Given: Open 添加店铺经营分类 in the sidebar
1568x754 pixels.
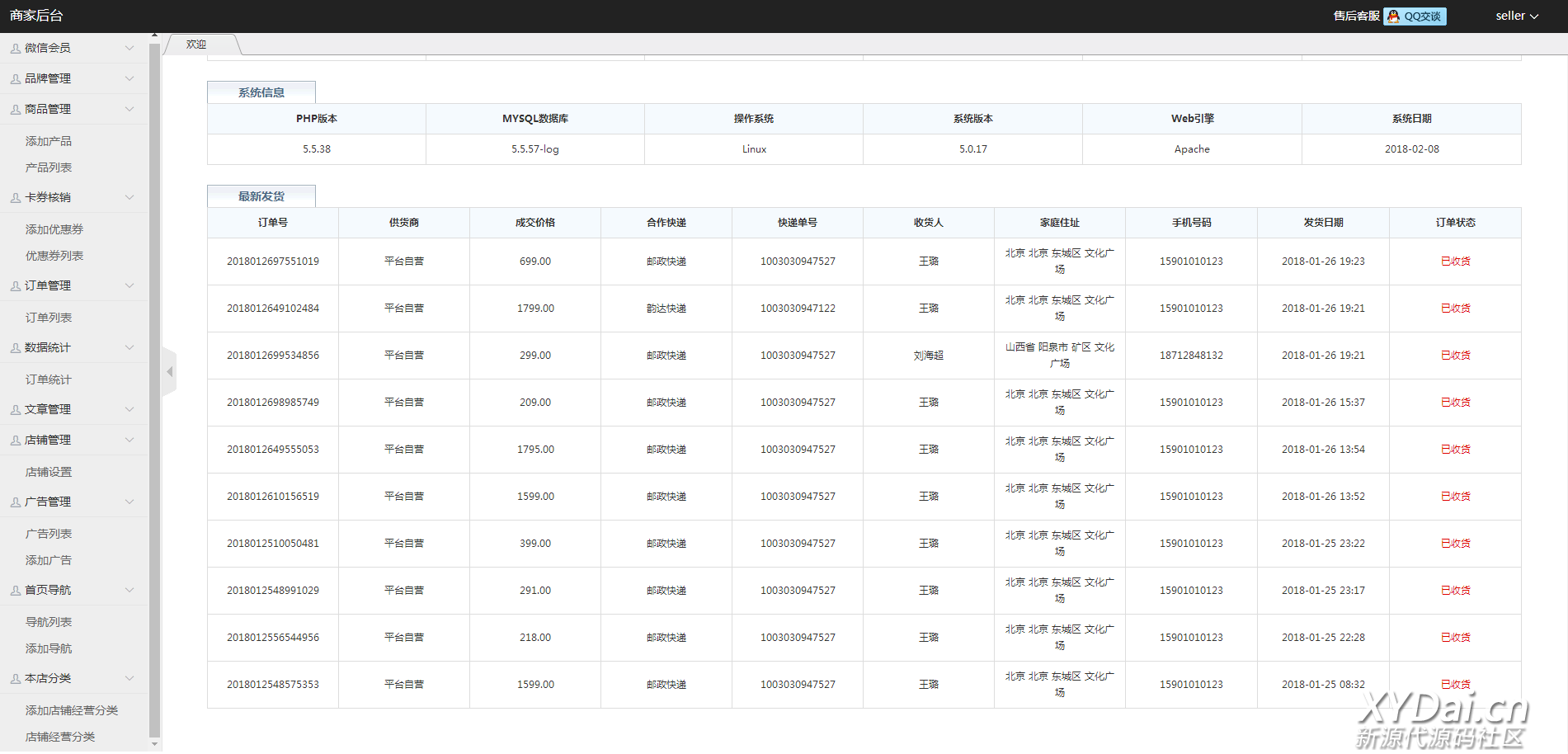Looking at the screenshot, I should (72, 710).
